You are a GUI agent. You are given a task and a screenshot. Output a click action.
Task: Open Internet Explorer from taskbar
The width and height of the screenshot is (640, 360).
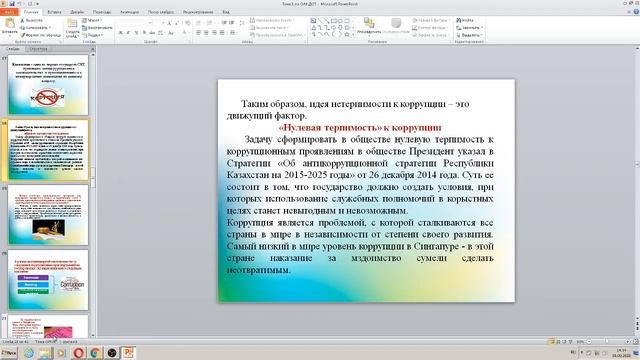[29, 353]
